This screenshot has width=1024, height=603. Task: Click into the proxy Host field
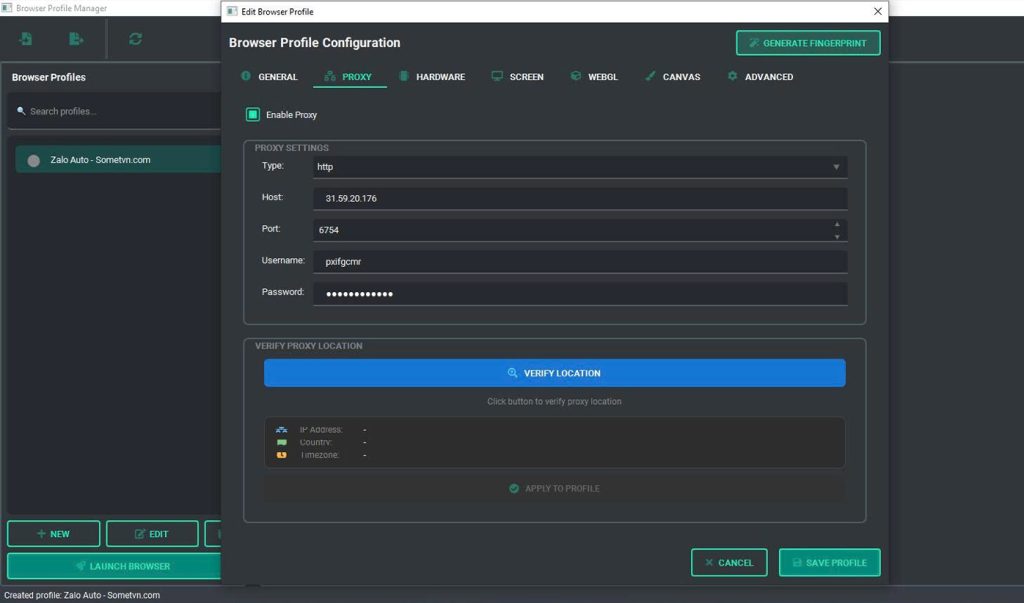tap(579, 199)
